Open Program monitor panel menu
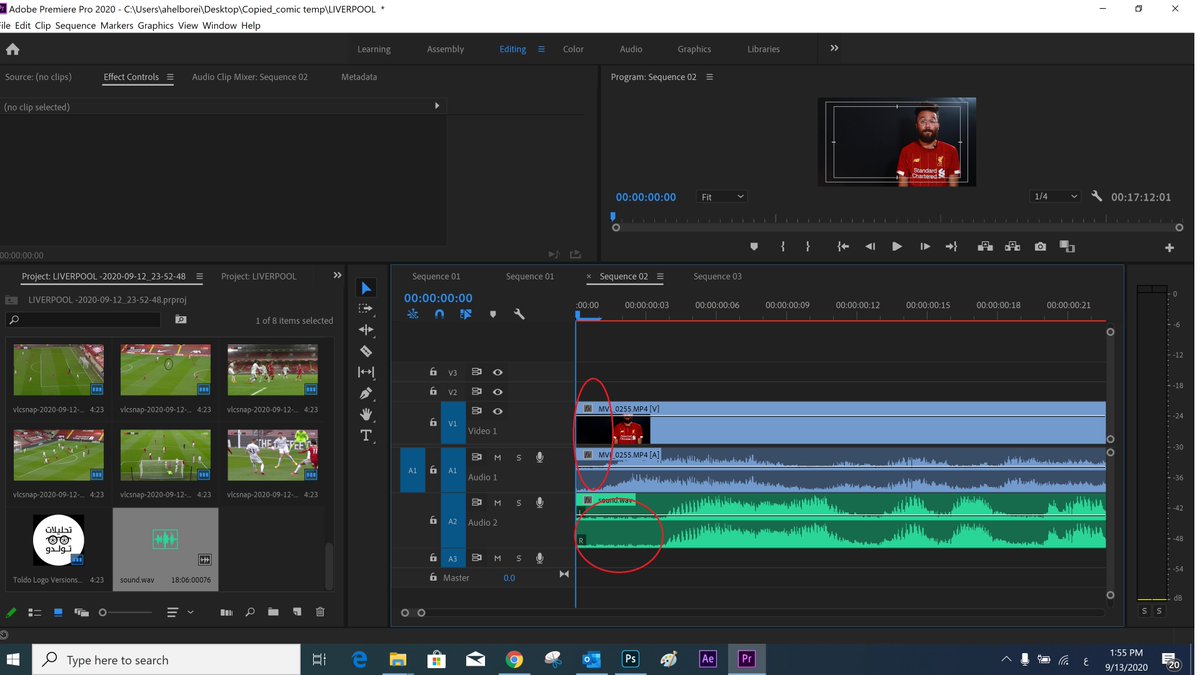 tap(710, 77)
